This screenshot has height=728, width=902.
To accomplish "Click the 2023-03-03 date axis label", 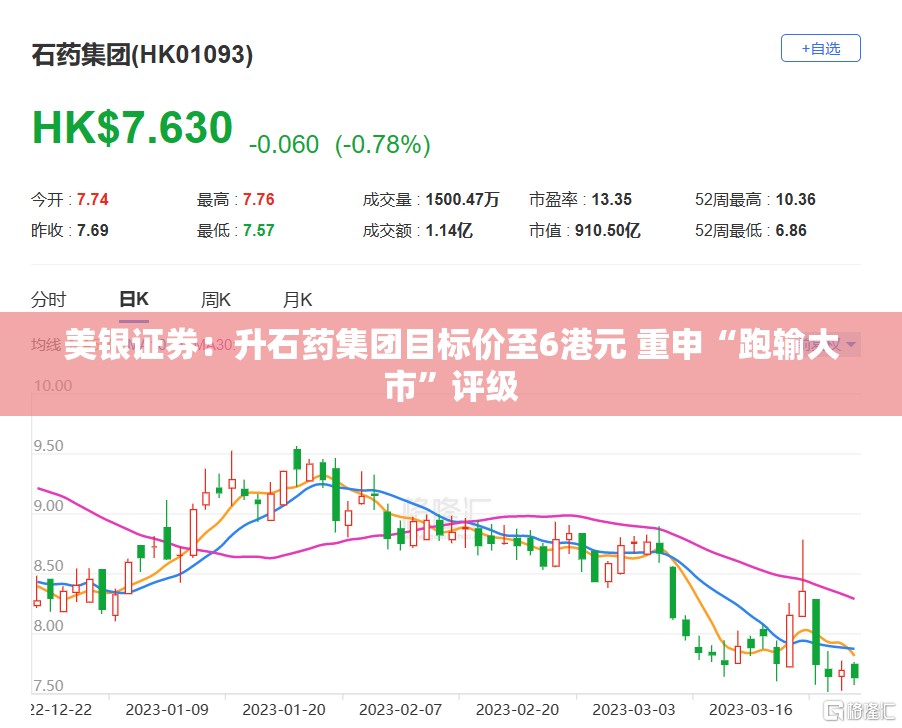I will [x=634, y=710].
